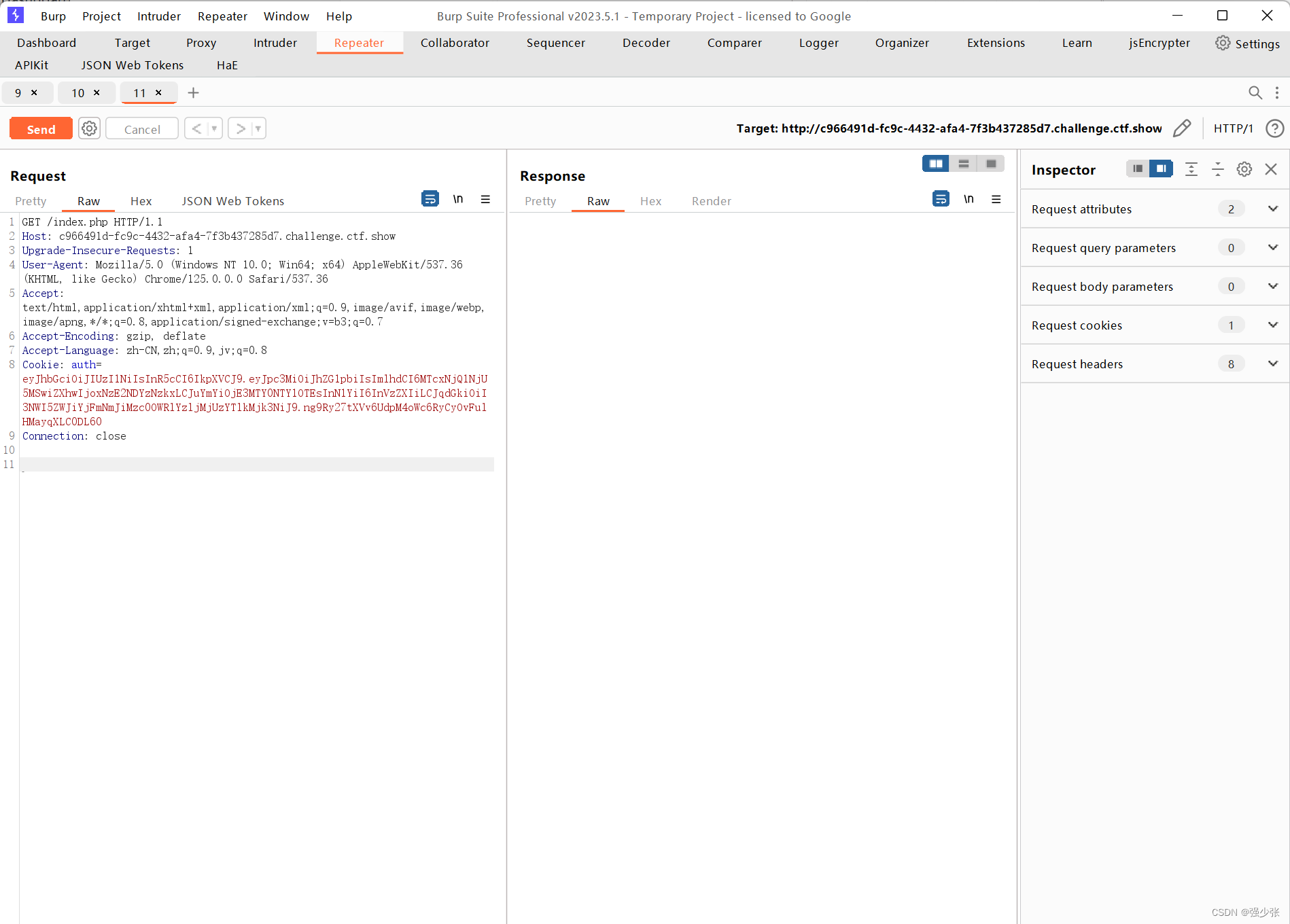Screen dimensions: 1290x924
Task: Switch response view to Render
Action: coord(711,201)
